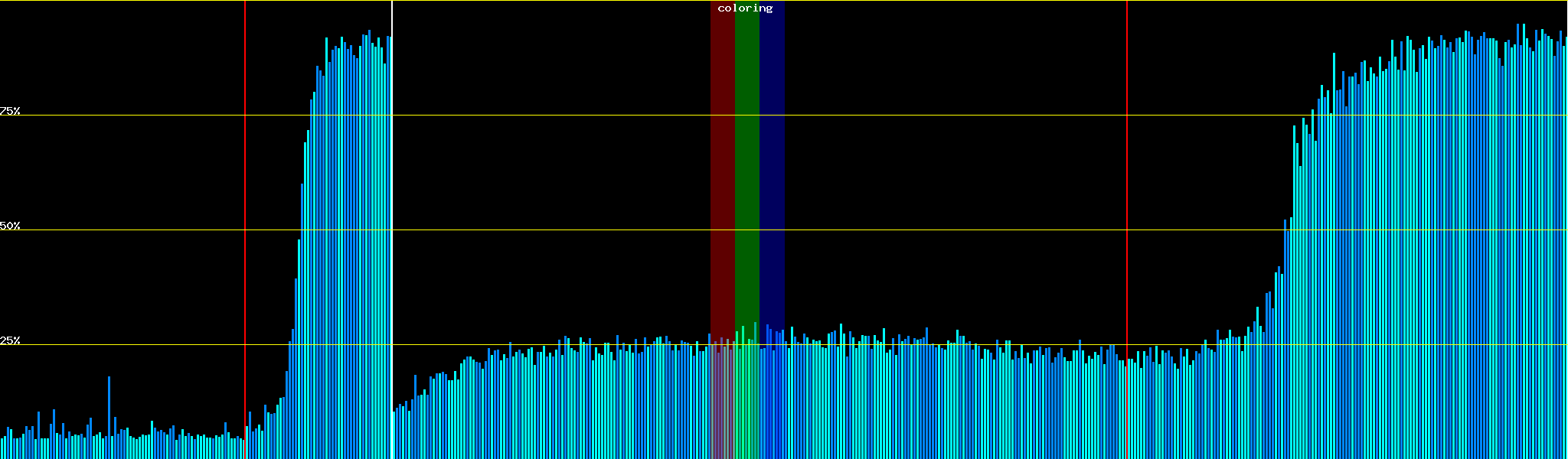Click the "coloring" label at the top
Viewport: 1568px width, 459px height.
(745, 8)
